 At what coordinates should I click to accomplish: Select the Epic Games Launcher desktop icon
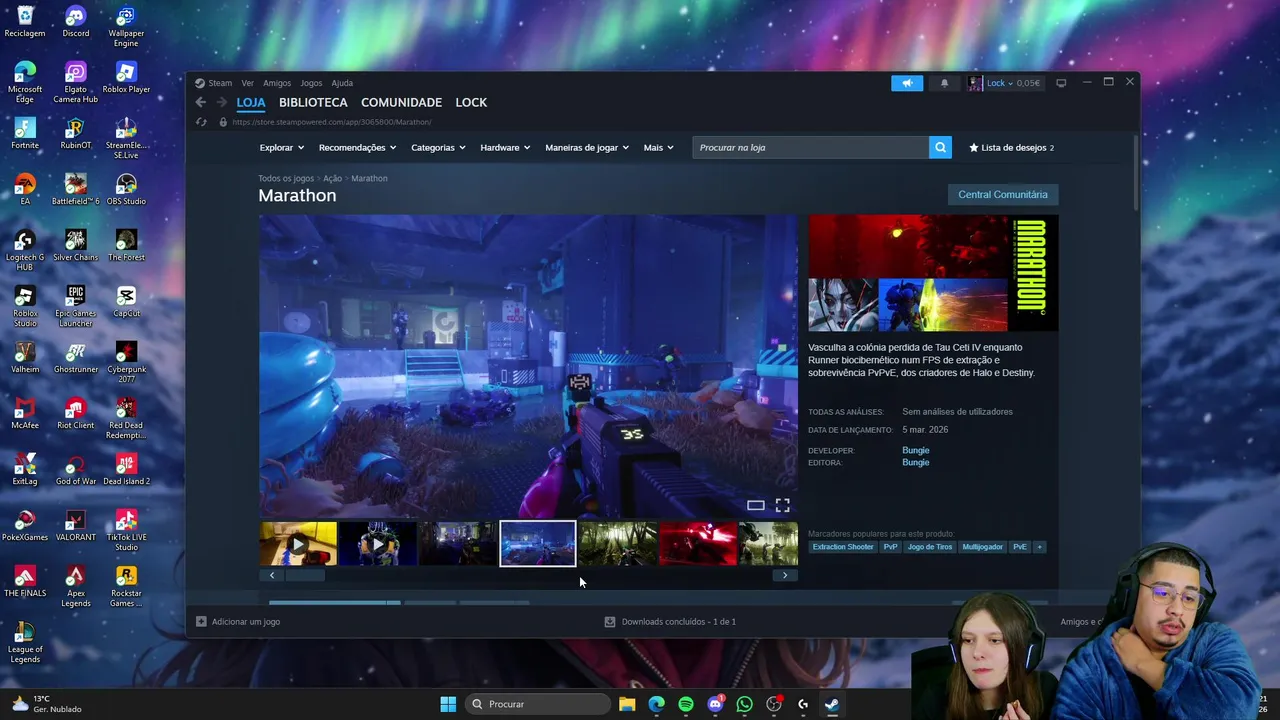pos(76,306)
